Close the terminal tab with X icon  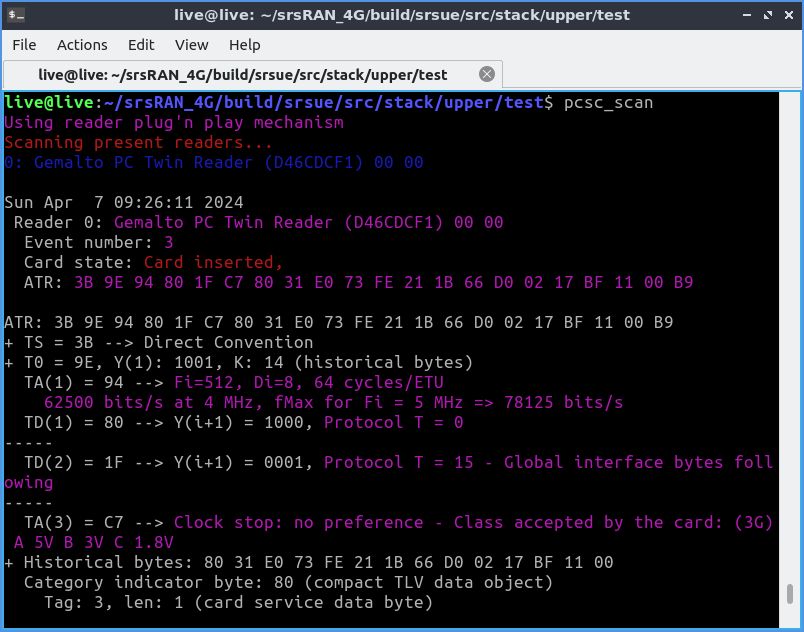tap(487, 74)
